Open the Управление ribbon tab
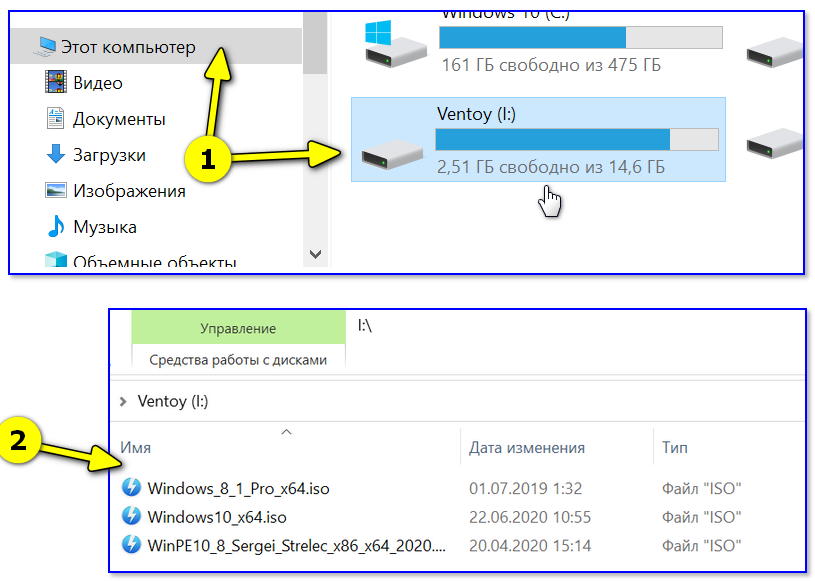815x581 pixels. [238, 328]
